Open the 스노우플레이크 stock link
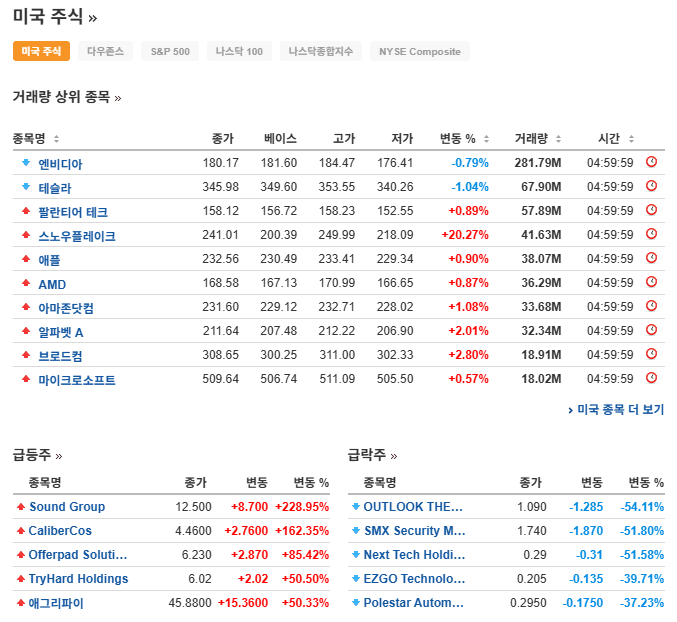Viewport: 677px width, 622px height. (x=77, y=236)
